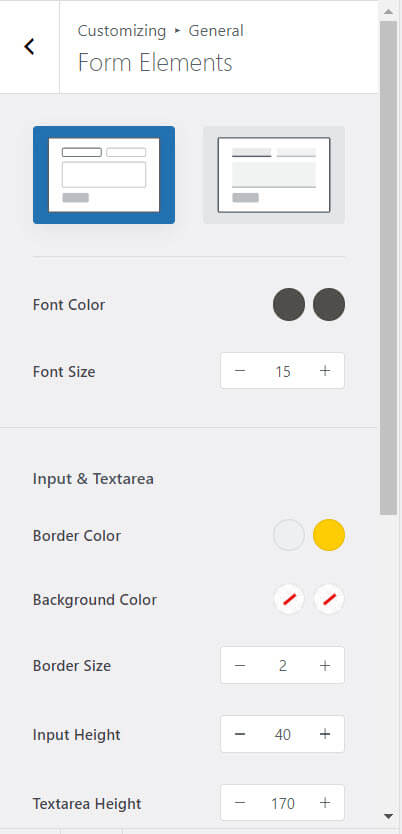Decrease Font Size with minus icon
The height and width of the screenshot is (834, 402).
[x=240, y=371]
